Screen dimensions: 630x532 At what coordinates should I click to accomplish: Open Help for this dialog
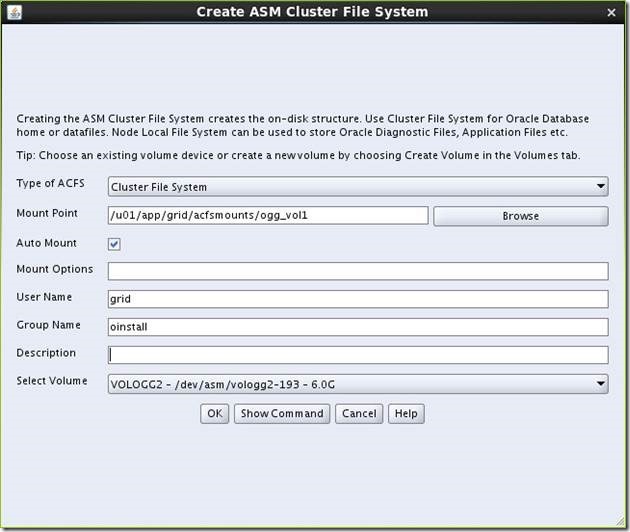pos(405,413)
